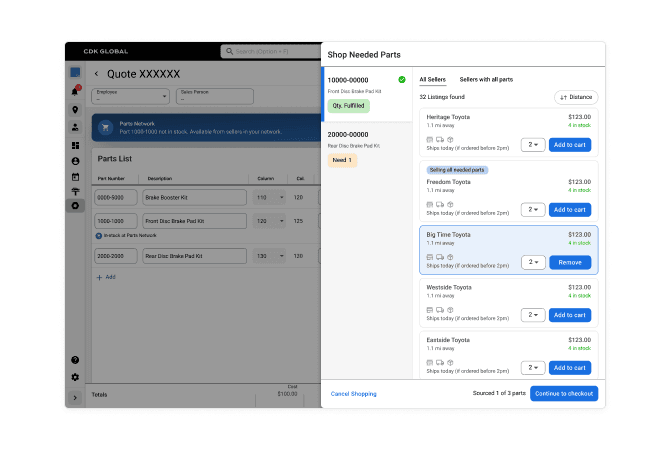Open column dropdown for Rear Disc Brake Pad Kit
The height and width of the screenshot is (450, 670).
tap(269, 256)
